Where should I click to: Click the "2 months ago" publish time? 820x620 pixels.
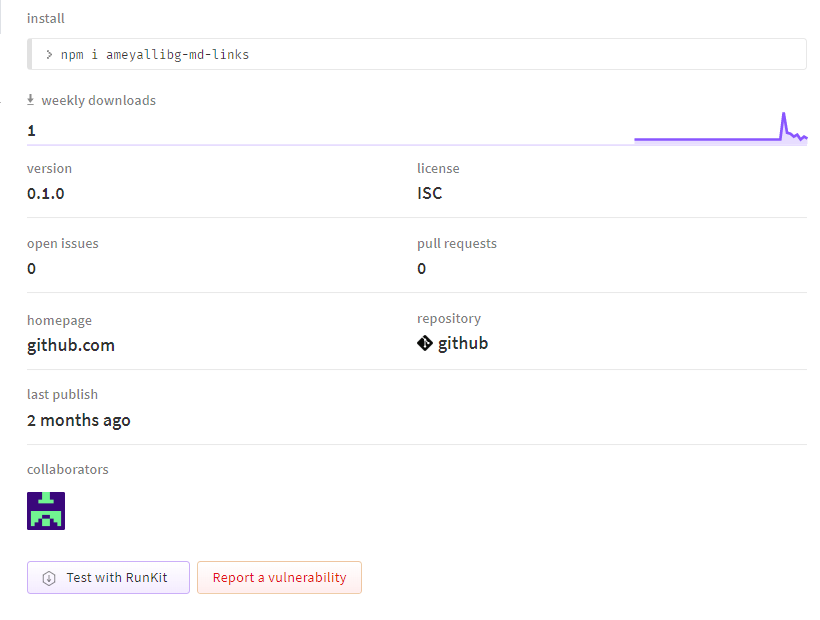click(x=79, y=420)
